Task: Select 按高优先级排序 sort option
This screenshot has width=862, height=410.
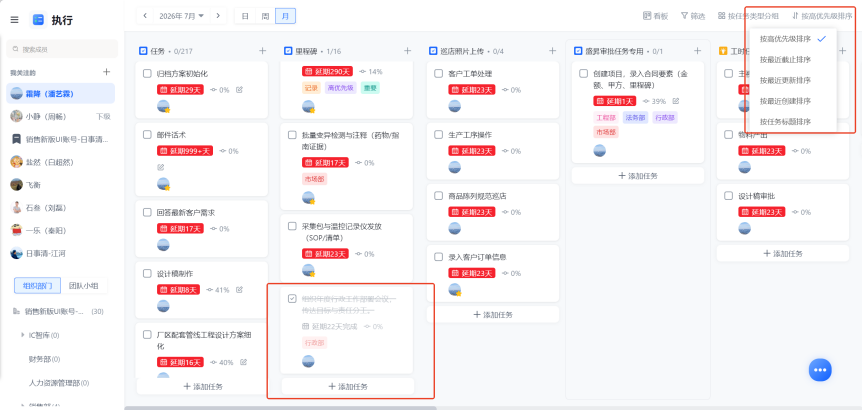Action: (x=793, y=38)
